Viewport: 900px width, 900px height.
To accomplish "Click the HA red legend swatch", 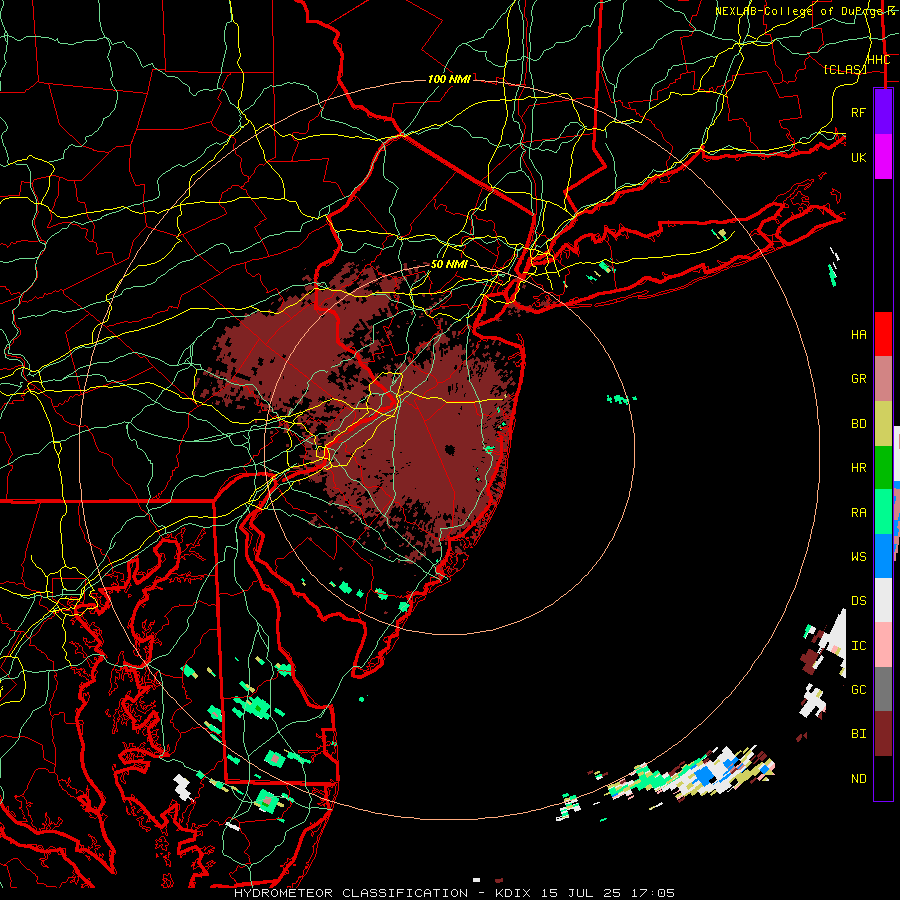I will (x=883, y=334).
